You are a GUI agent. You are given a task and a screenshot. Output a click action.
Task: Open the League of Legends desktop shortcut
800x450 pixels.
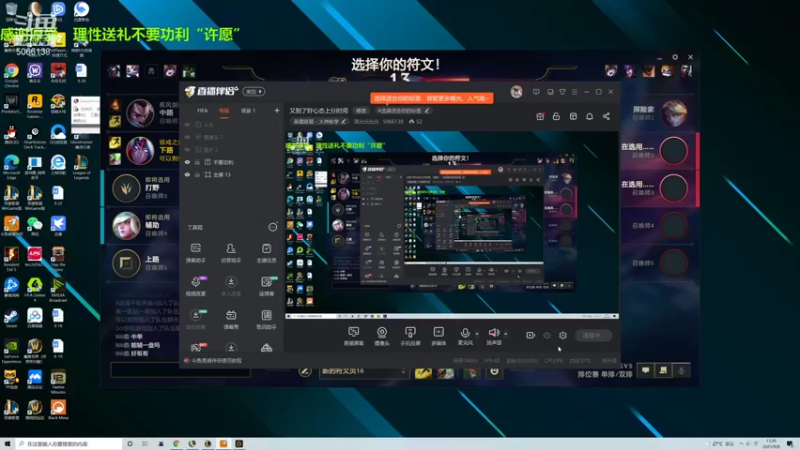[81, 167]
